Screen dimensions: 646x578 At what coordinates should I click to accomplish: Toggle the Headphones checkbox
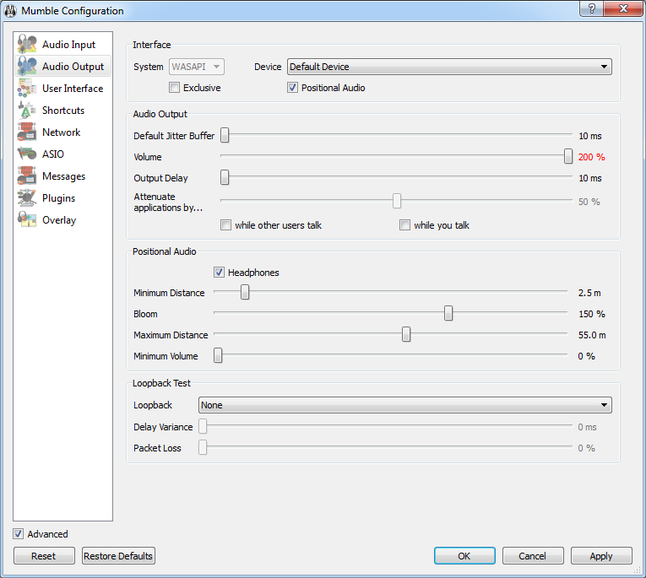(219, 272)
